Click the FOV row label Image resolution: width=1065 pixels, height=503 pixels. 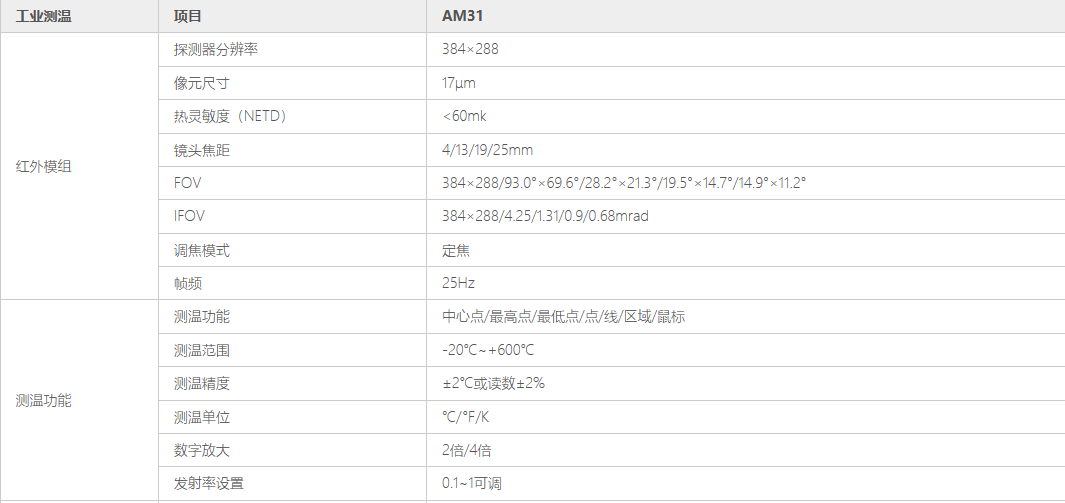click(x=187, y=183)
